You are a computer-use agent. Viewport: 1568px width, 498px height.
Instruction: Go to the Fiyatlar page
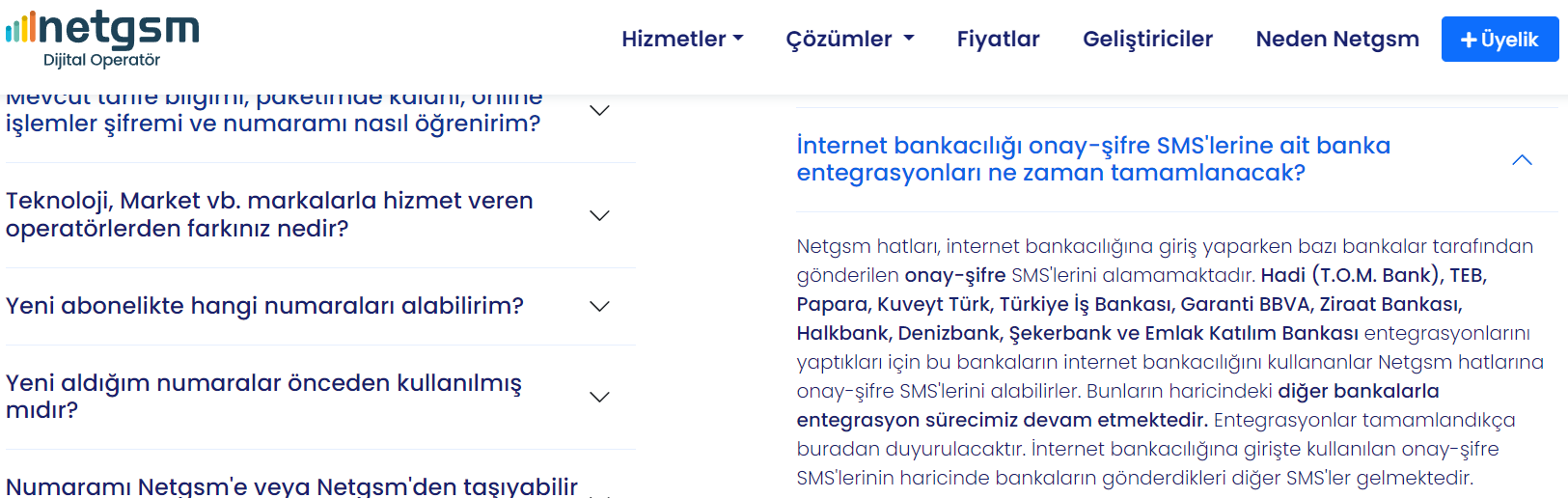point(998,40)
